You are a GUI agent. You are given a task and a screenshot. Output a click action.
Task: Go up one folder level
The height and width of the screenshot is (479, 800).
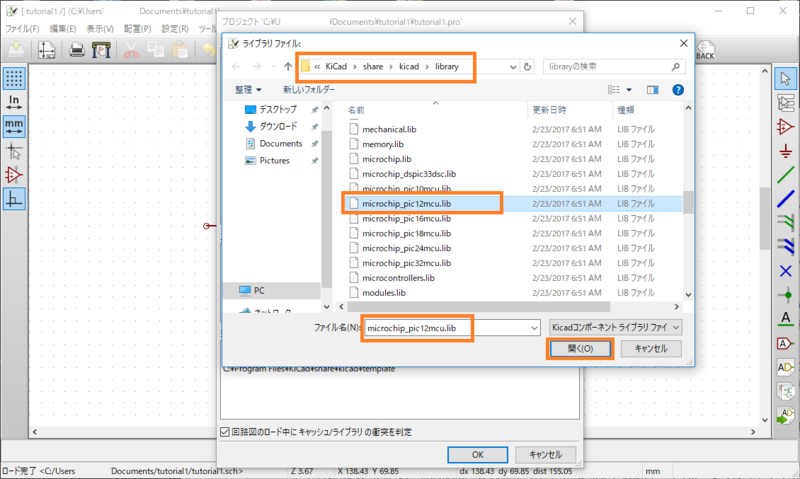point(288,67)
